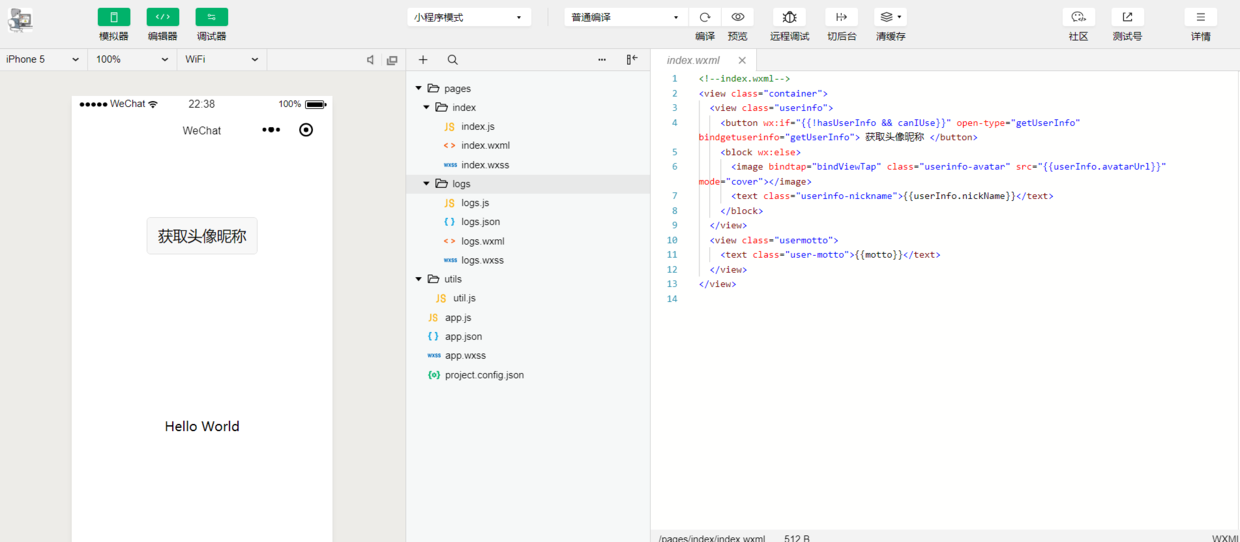Toggle the simulator panel button

click(114, 17)
